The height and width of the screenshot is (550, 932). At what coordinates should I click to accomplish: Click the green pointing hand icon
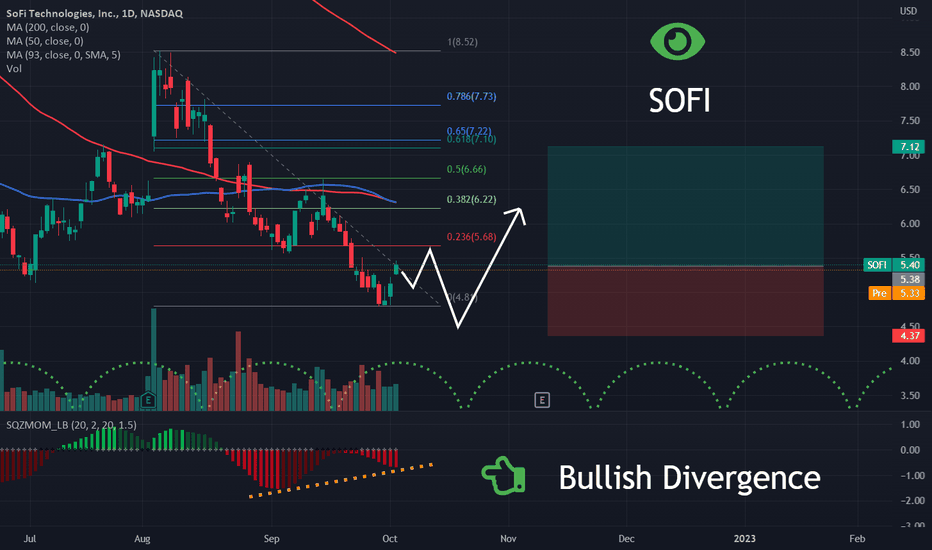tap(503, 476)
